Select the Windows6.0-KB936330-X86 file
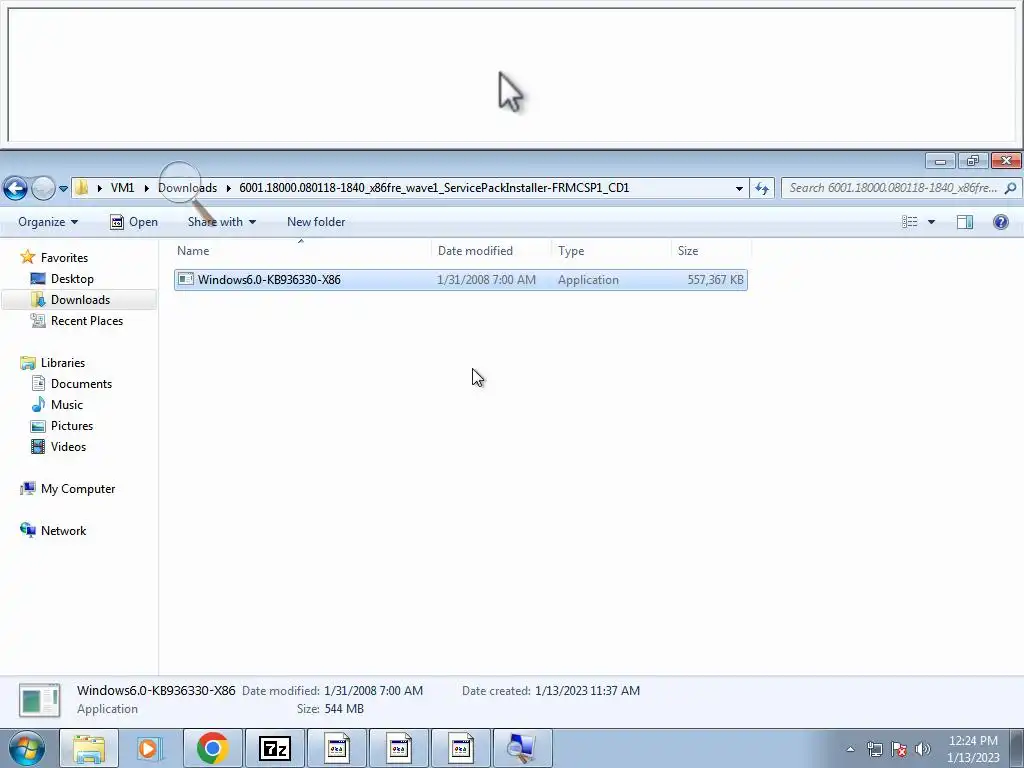 click(461, 280)
